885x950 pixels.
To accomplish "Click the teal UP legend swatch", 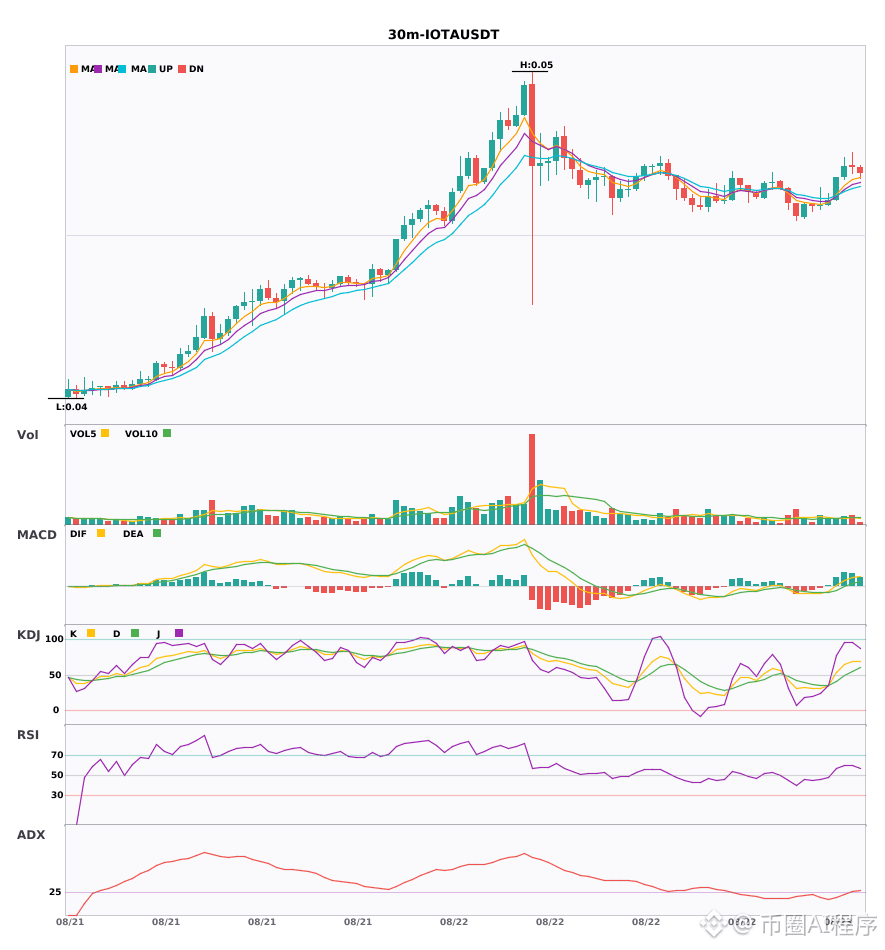I will [x=152, y=69].
